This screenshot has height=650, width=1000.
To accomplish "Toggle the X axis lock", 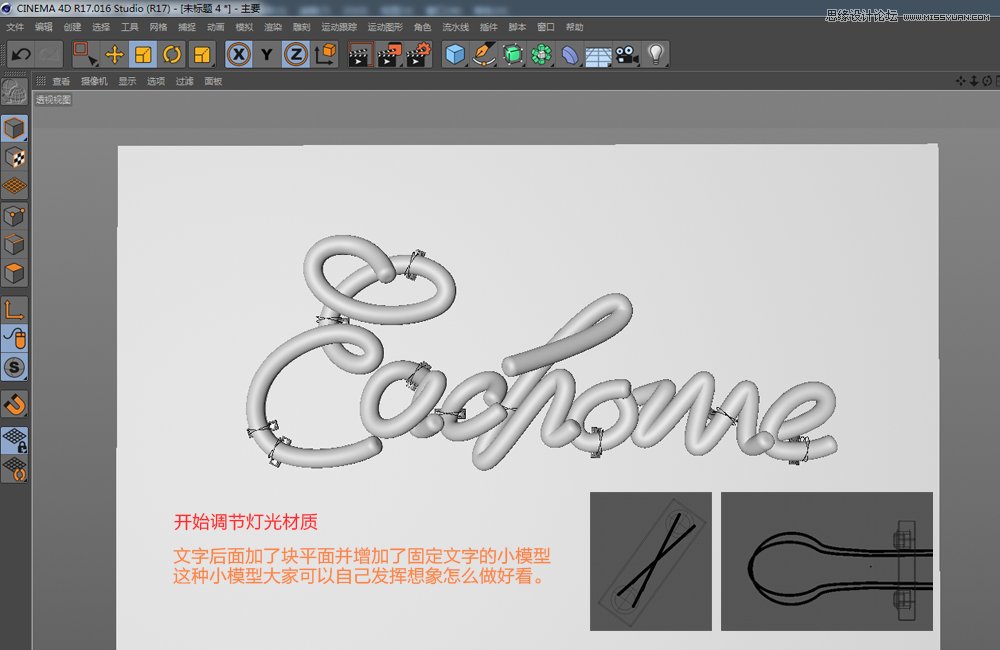I will click(239, 54).
